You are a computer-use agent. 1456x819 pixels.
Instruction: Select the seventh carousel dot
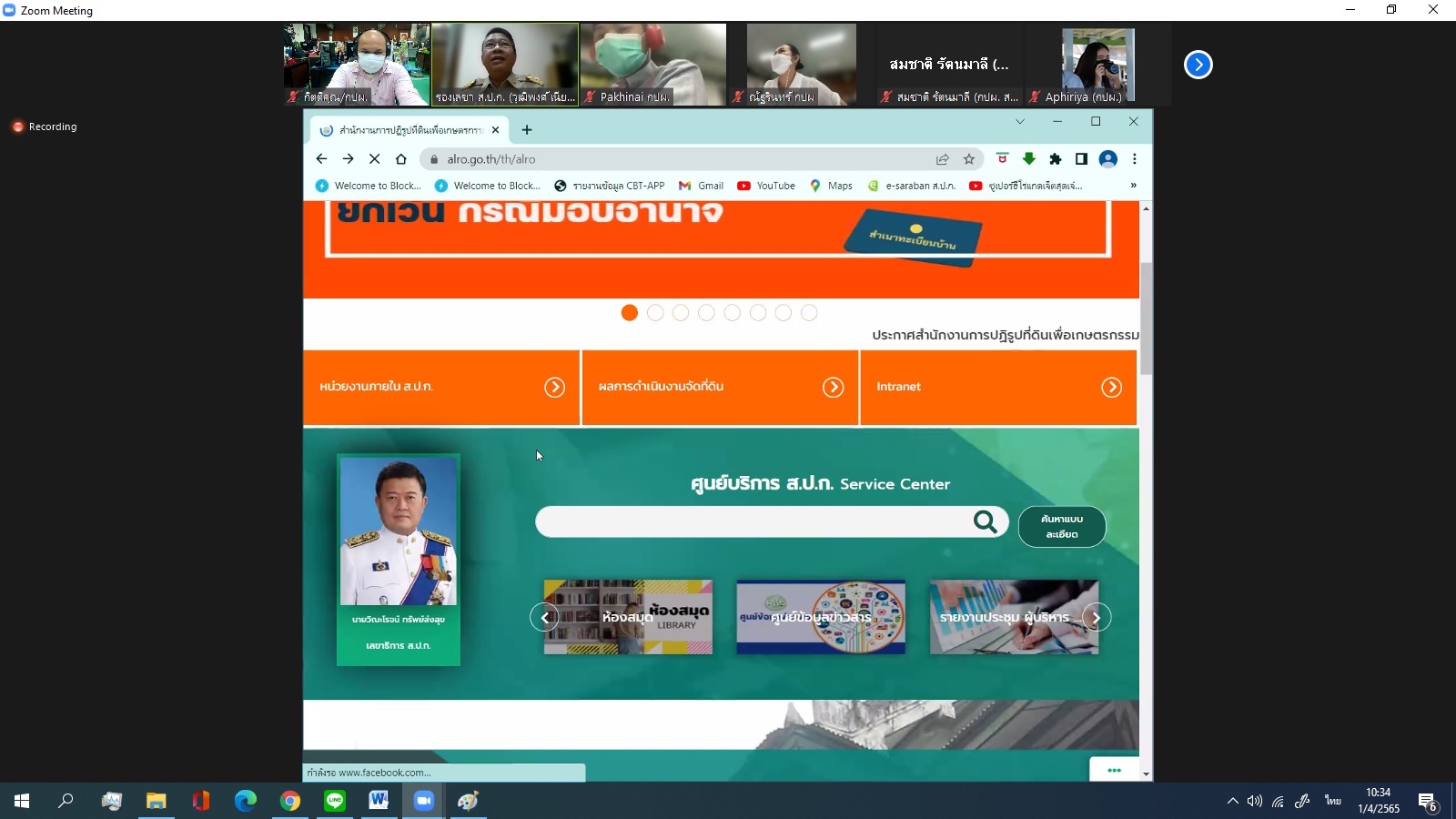pos(784,313)
